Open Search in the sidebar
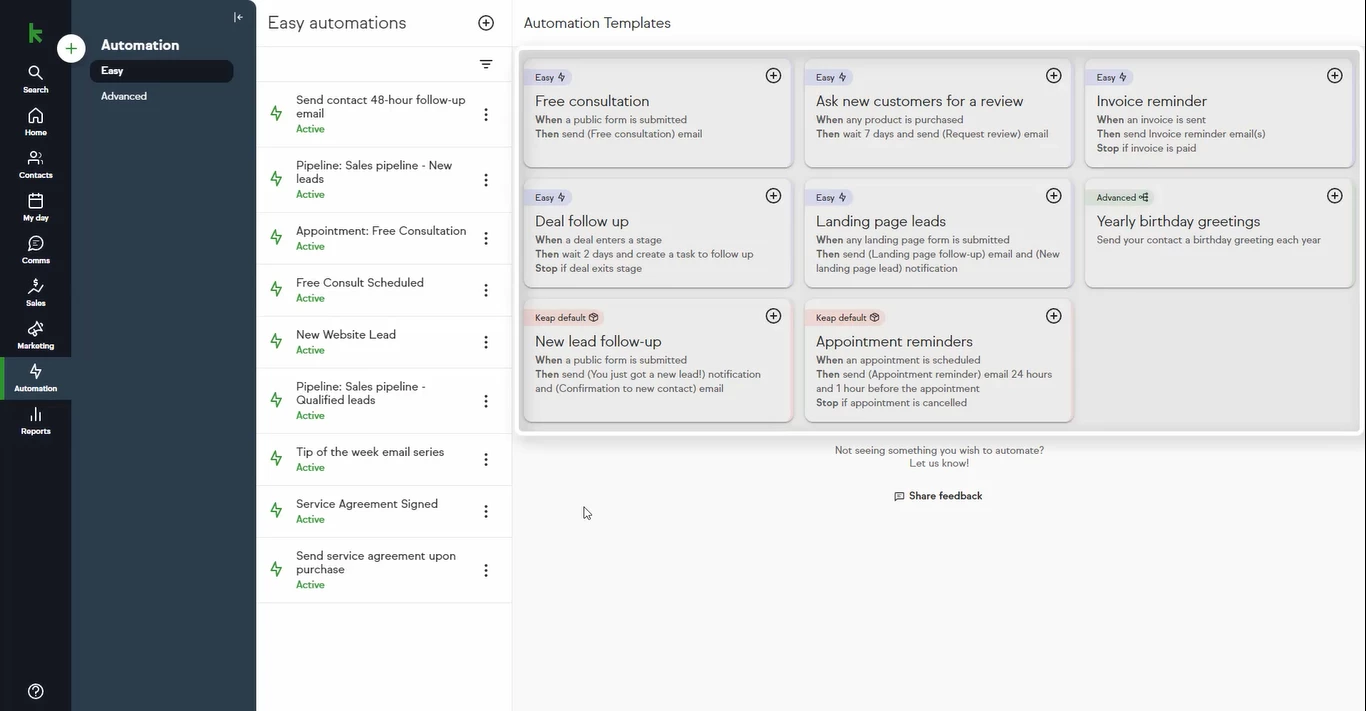Screen dimensions: 1366x711 click(x=35, y=79)
